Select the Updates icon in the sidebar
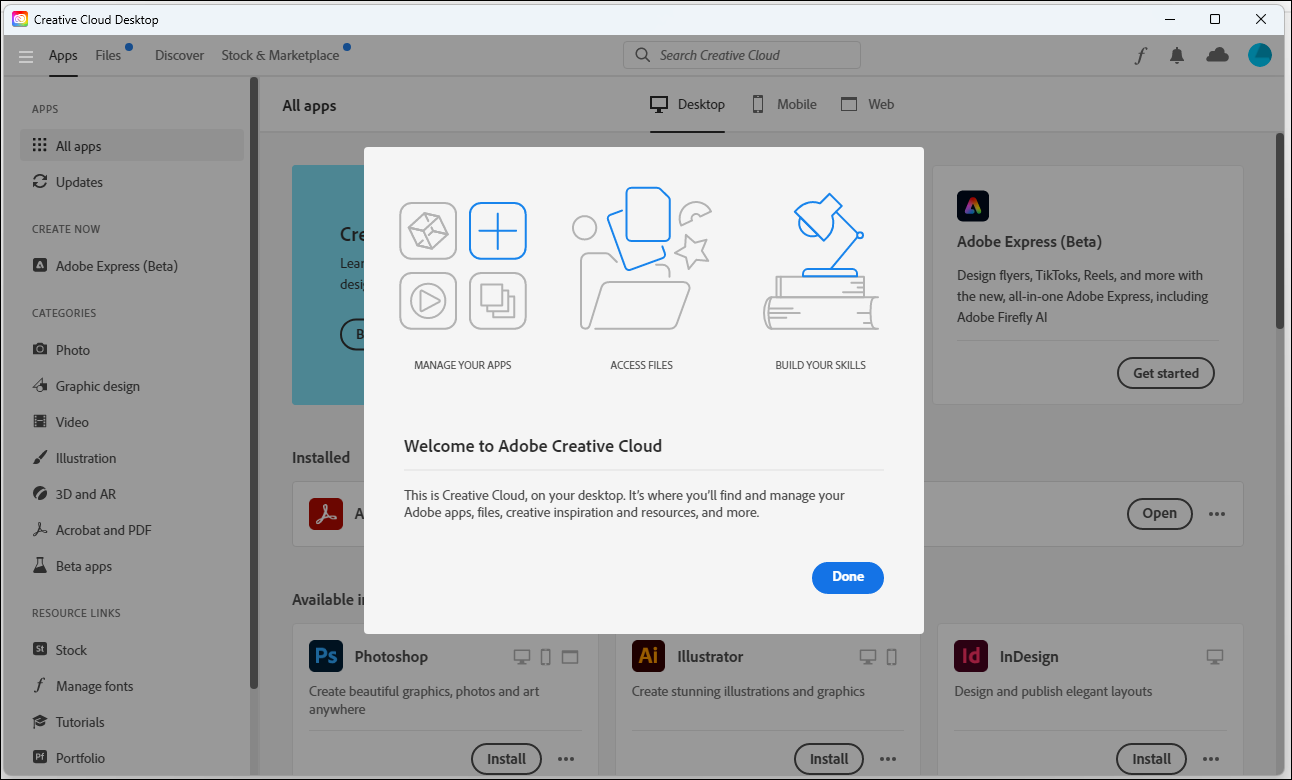The image size is (1292, 780). [41, 182]
